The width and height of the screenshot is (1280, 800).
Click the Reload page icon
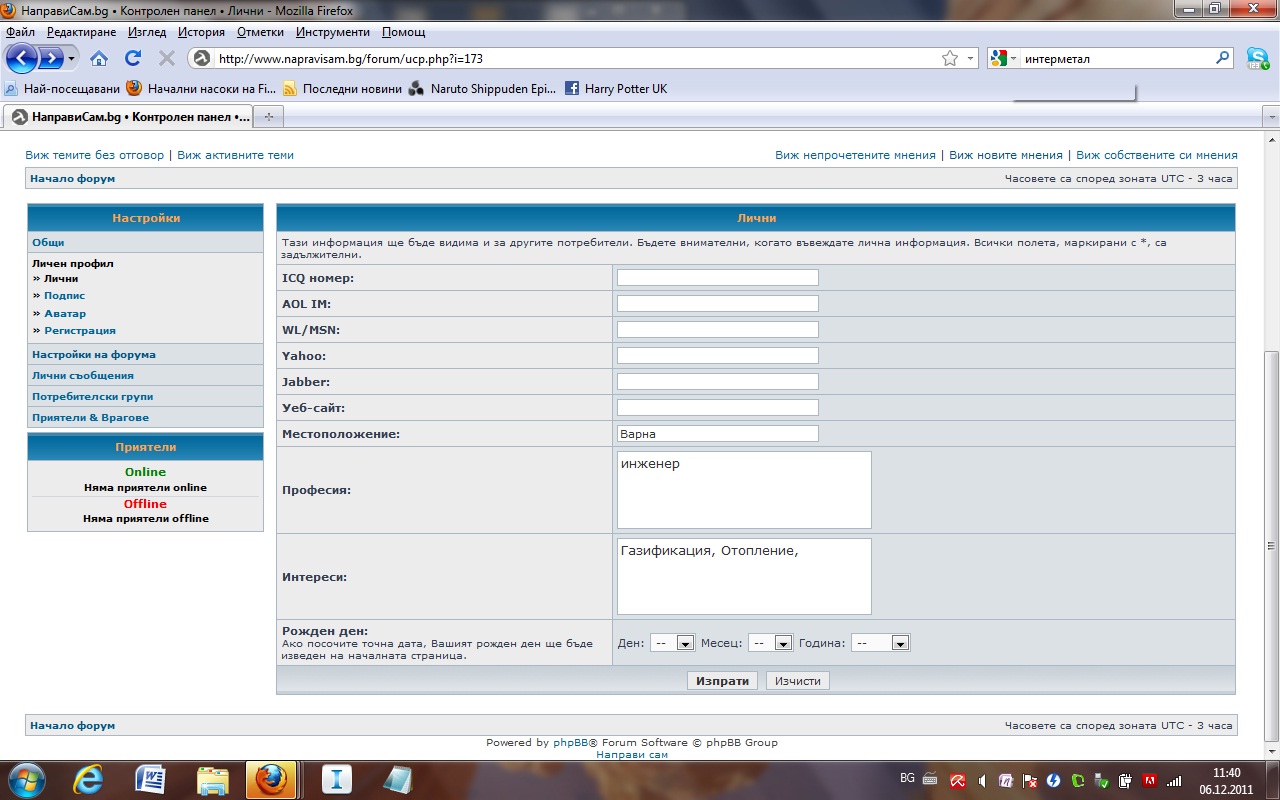click(133, 58)
